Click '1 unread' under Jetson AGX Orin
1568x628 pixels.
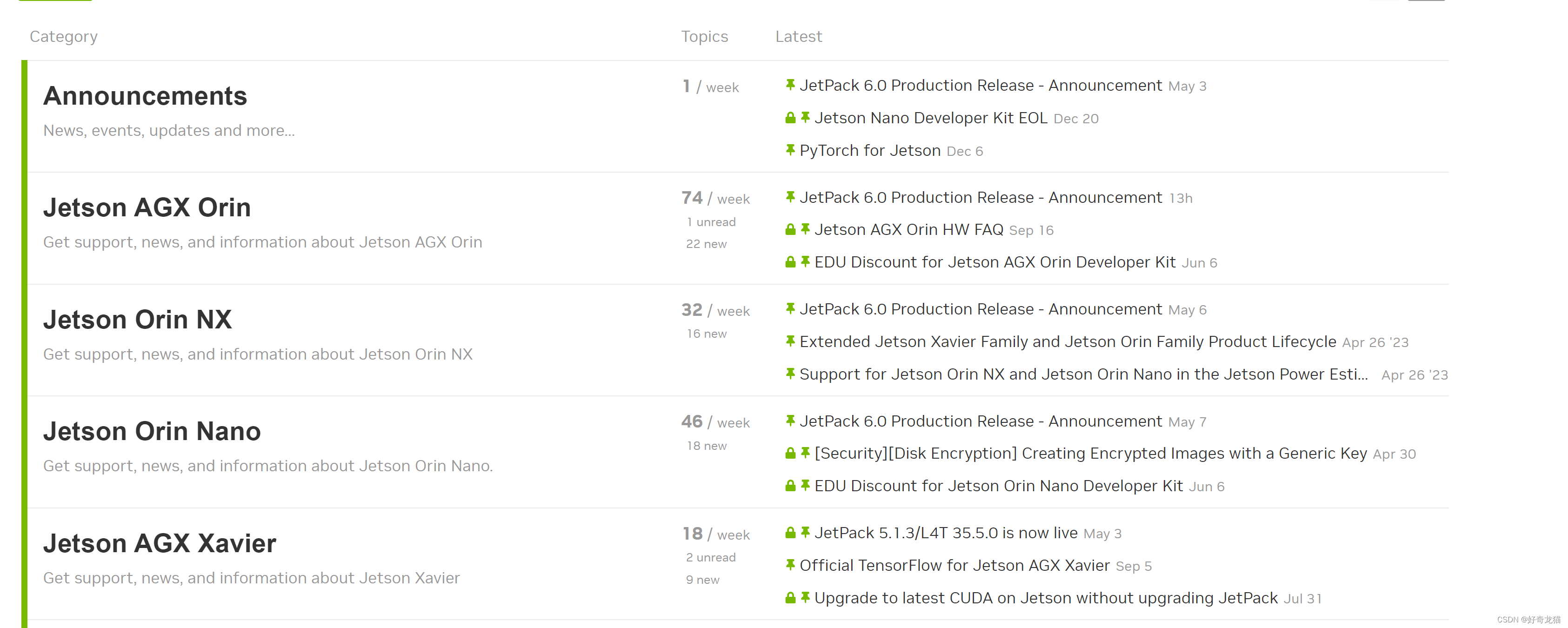(x=711, y=222)
